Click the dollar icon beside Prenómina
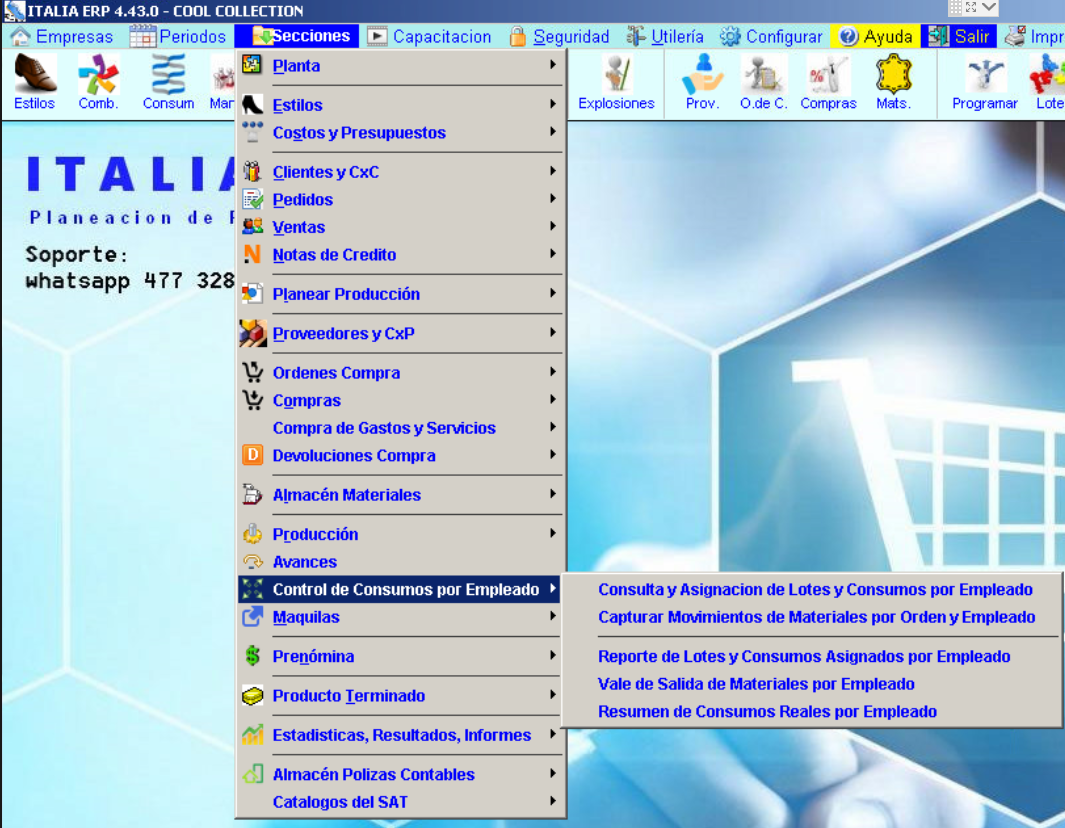 tap(252, 655)
